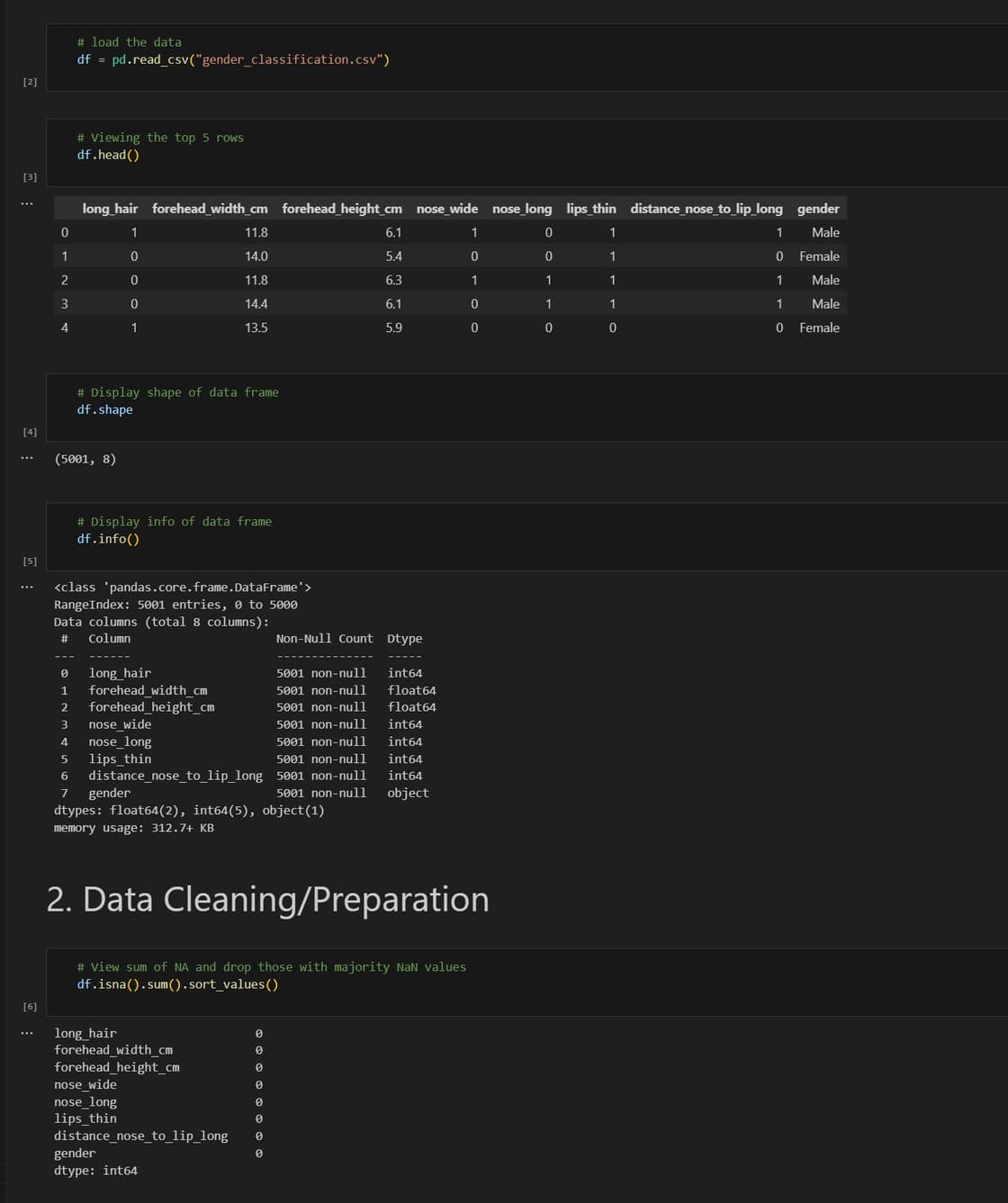Click the memory usage: 312.7+ KB line

tap(134, 828)
